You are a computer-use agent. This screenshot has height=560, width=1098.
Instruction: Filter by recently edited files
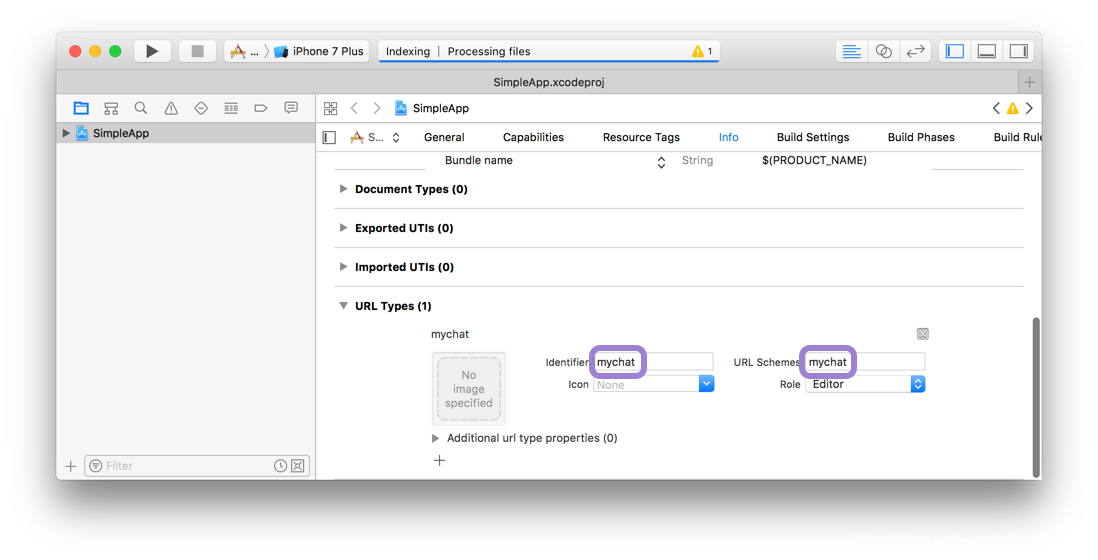[x=280, y=466]
